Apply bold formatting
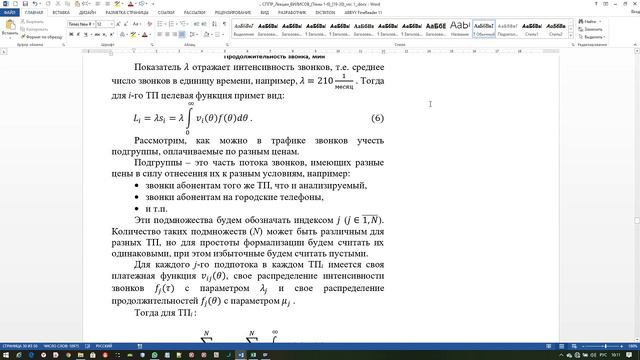Viewport: 640px width, 360px height. point(71,35)
